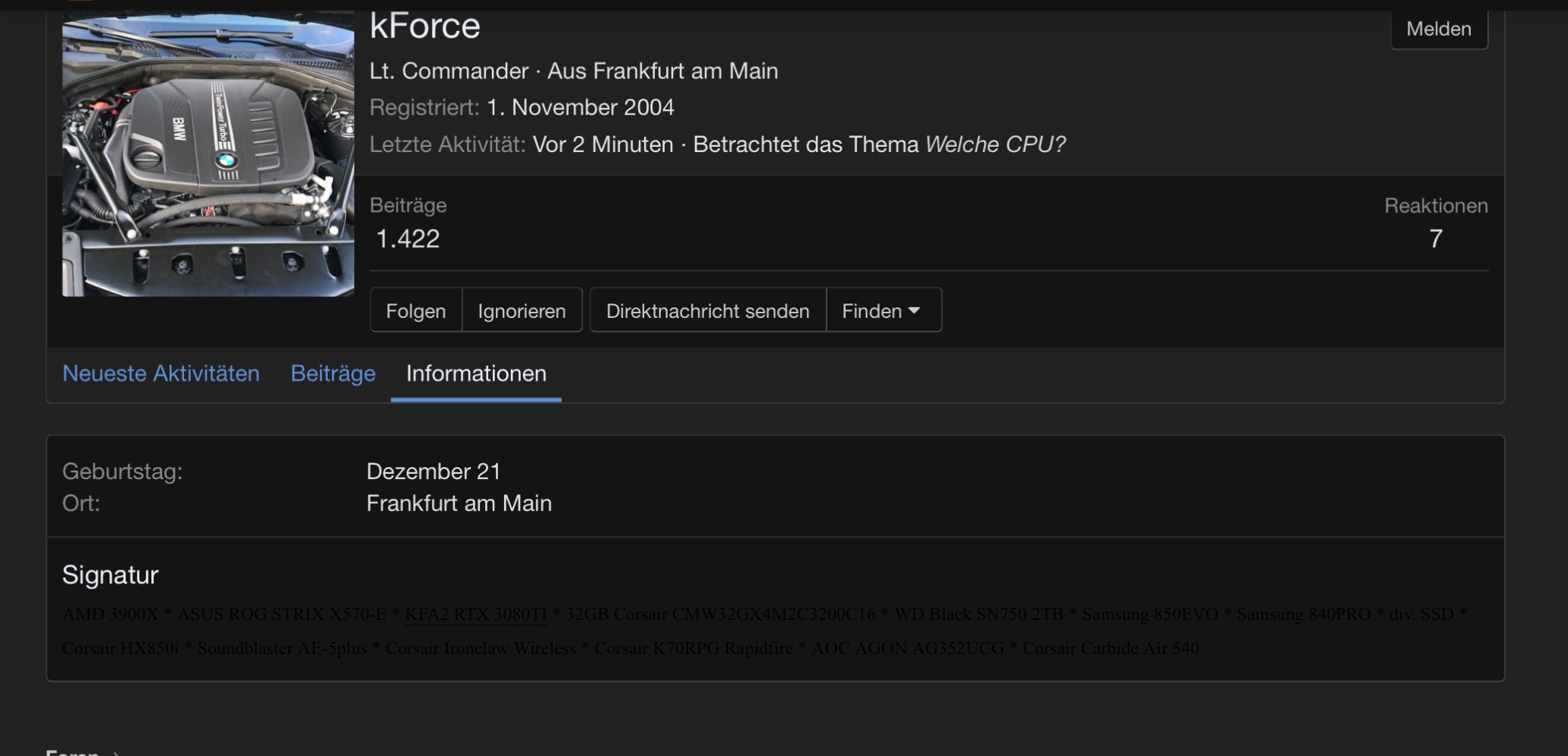
Task: Expand the Finden dropdown menu
Action: (x=882, y=310)
